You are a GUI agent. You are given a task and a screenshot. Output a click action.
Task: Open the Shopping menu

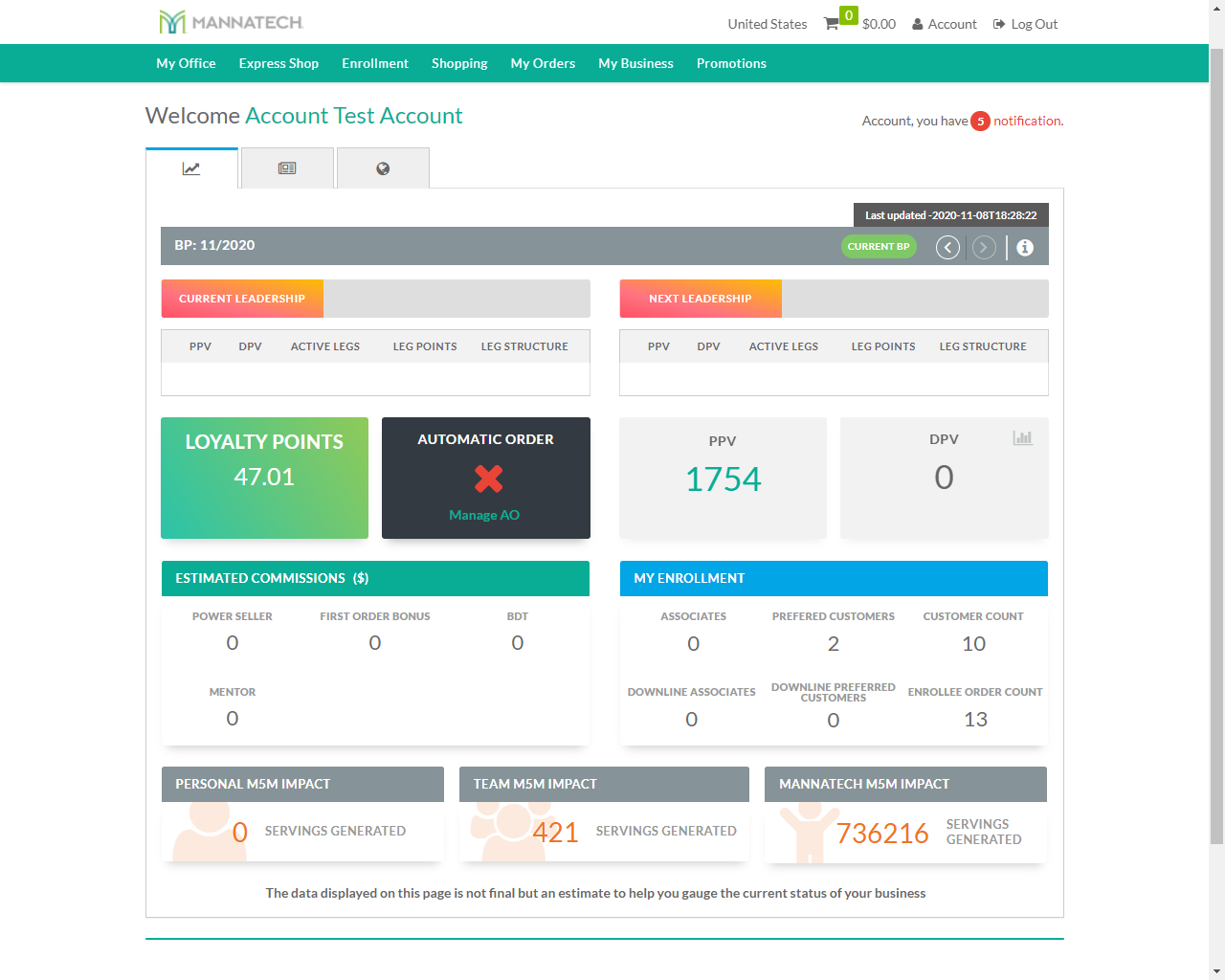coord(459,63)
